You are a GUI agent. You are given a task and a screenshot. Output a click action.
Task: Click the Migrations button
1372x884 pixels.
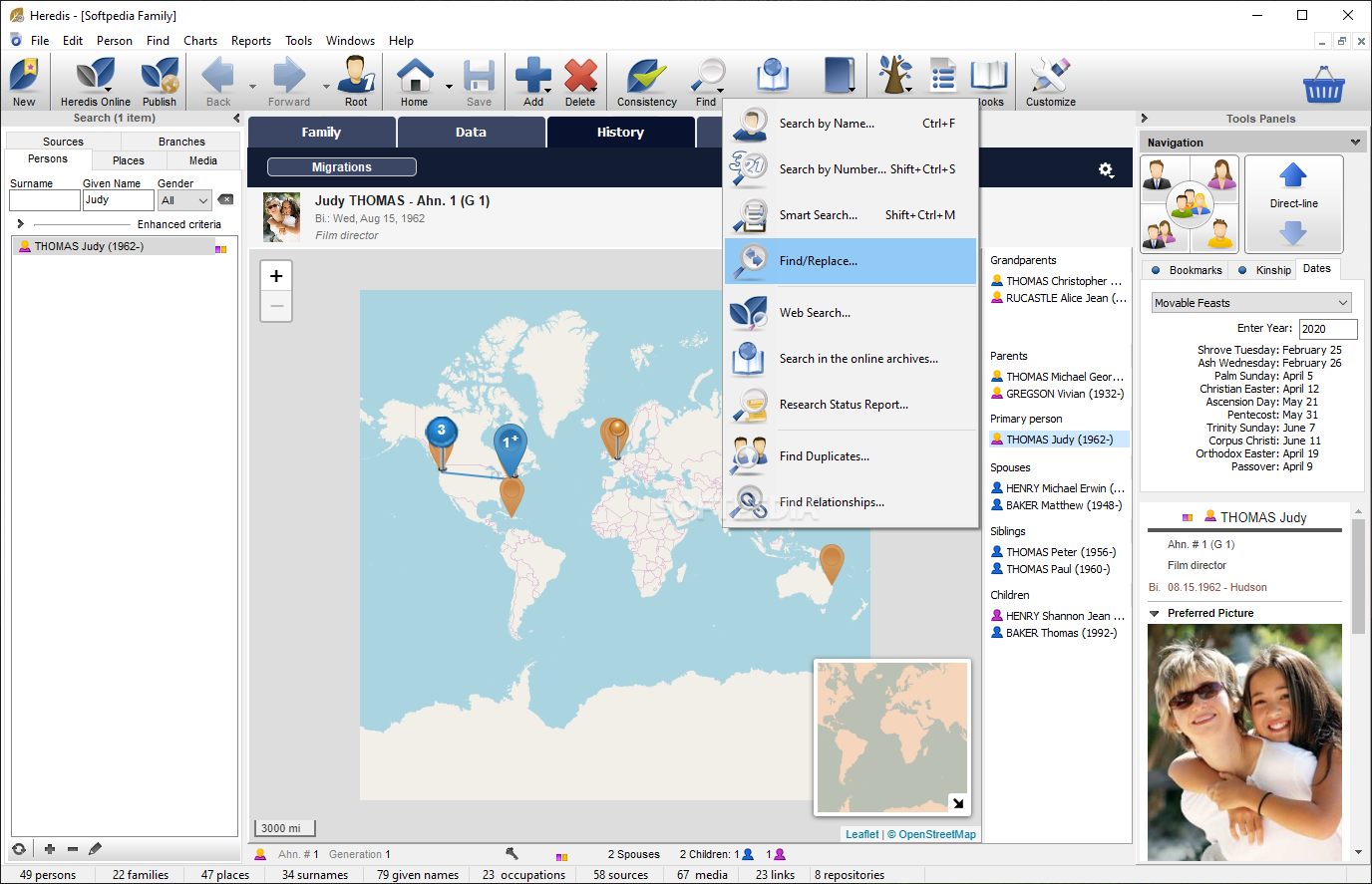tap(342, 167)
